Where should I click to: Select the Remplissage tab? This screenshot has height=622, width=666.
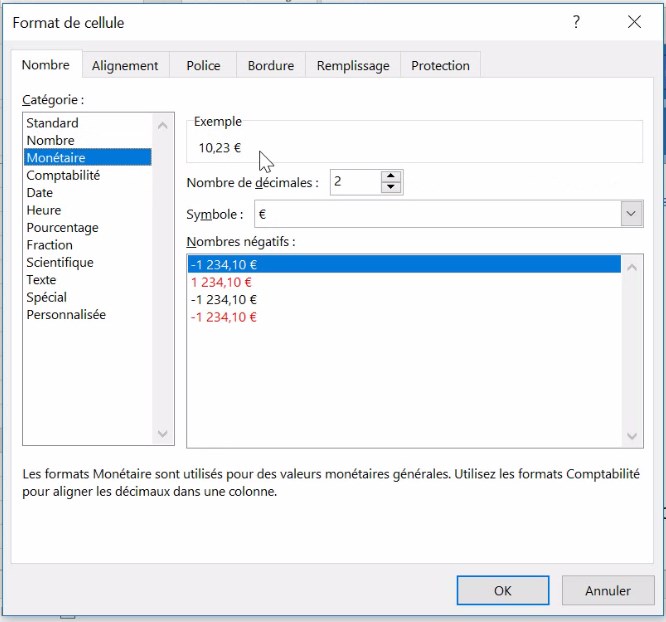pos(353,66)
